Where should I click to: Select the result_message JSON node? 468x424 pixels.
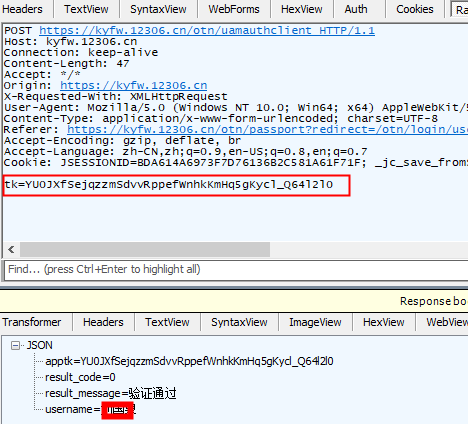111,393
